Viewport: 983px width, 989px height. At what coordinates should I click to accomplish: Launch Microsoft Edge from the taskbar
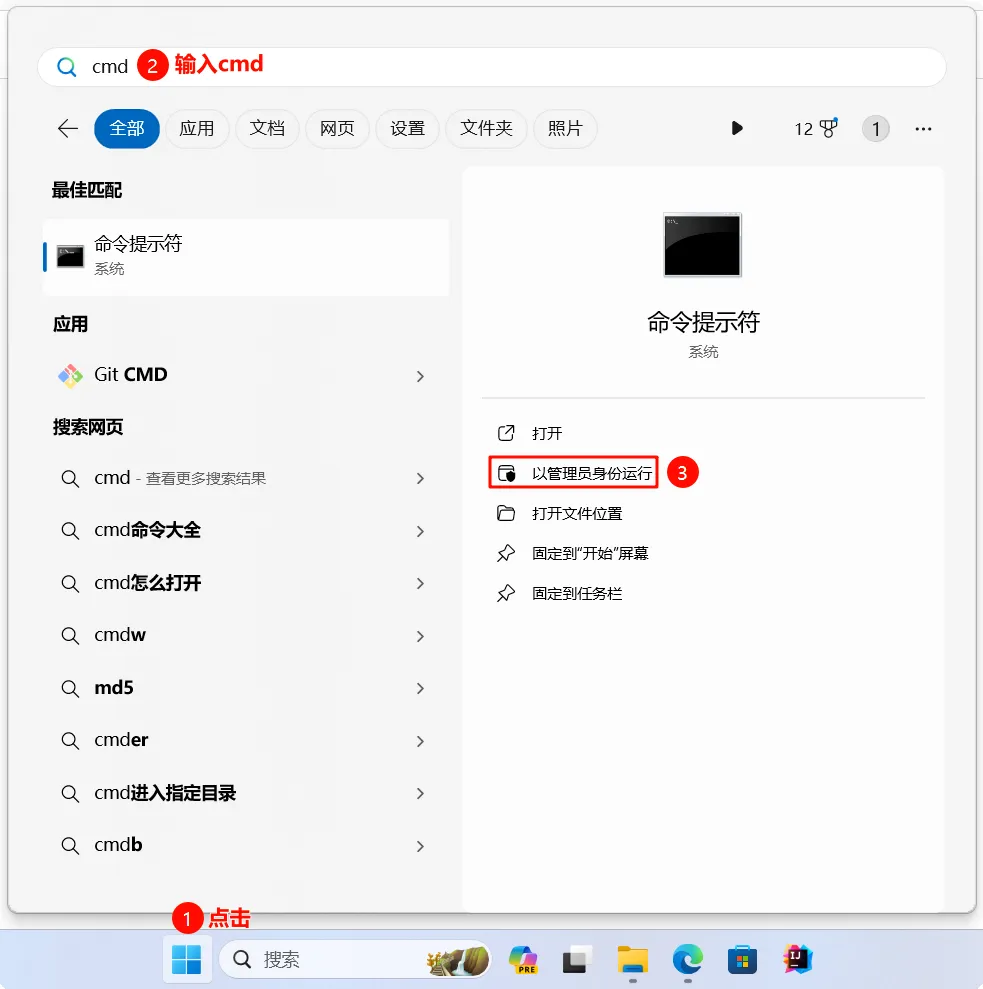(x=687, y=960)
